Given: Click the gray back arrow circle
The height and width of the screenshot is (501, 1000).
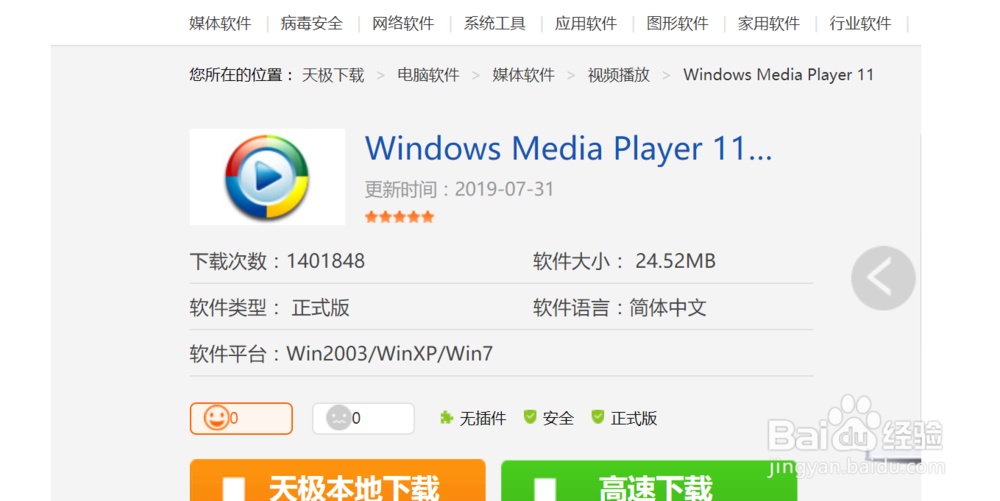Looking at the screenshot, I should 883,278.
